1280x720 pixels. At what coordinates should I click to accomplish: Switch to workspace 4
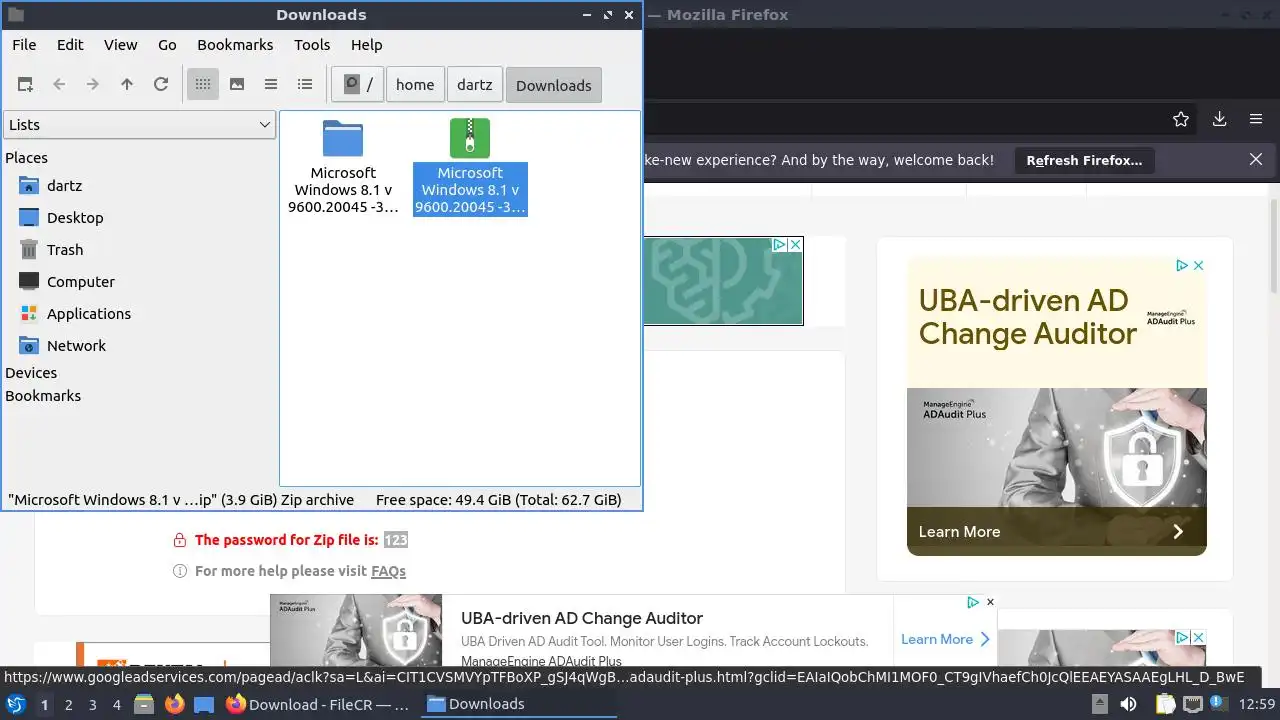[x=117, y=705]
